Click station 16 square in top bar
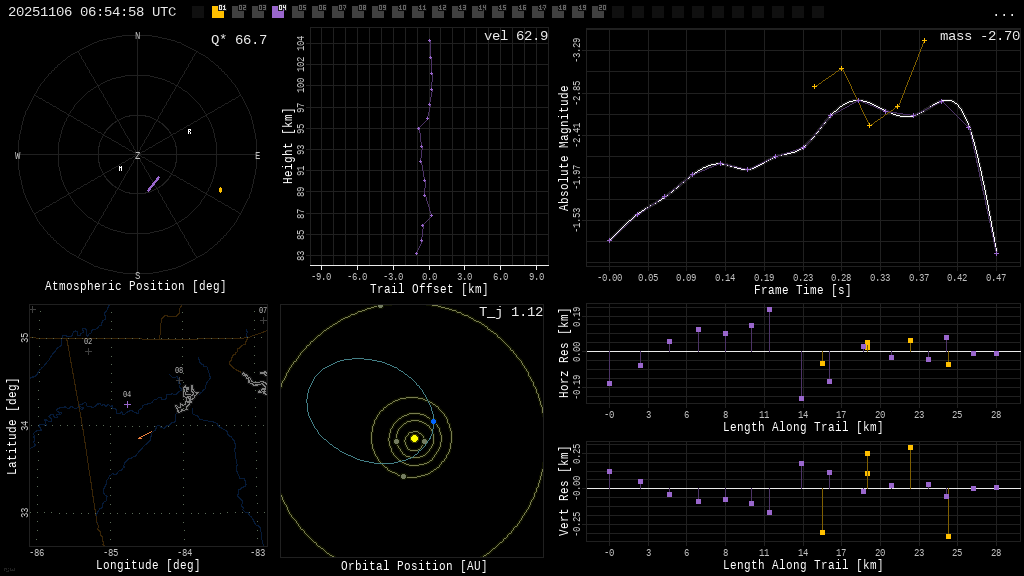Screen dimensions: 1024x576 click(x=518, y=12)
